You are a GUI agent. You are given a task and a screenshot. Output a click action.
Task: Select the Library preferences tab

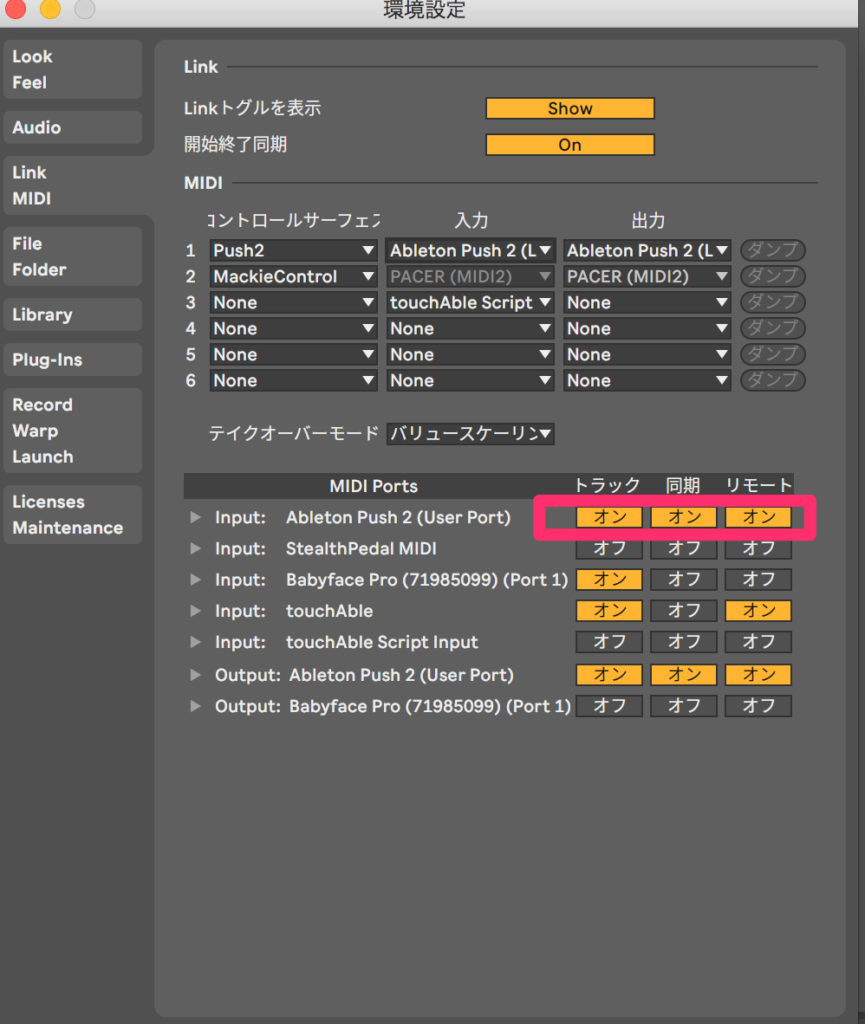(x=72, y=315)
